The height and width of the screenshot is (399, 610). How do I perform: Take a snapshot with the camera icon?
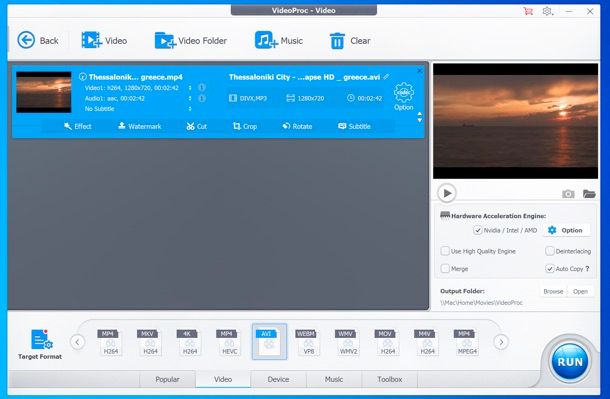click(x=568, y=193)
